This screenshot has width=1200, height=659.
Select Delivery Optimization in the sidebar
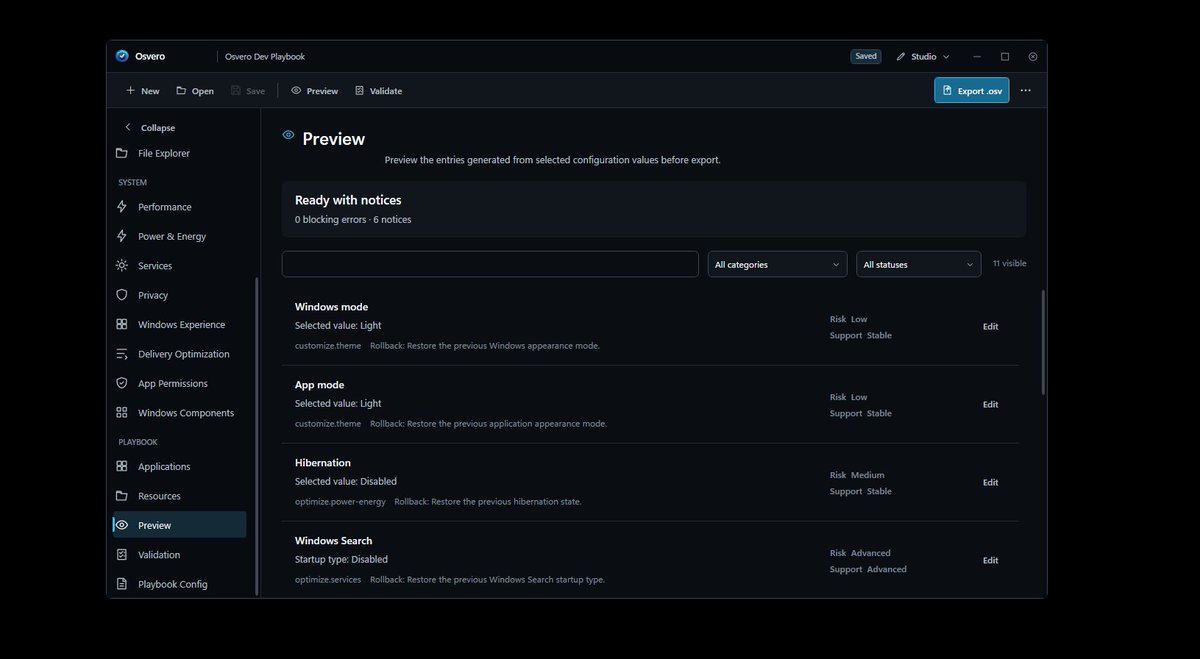coord(179,354)
